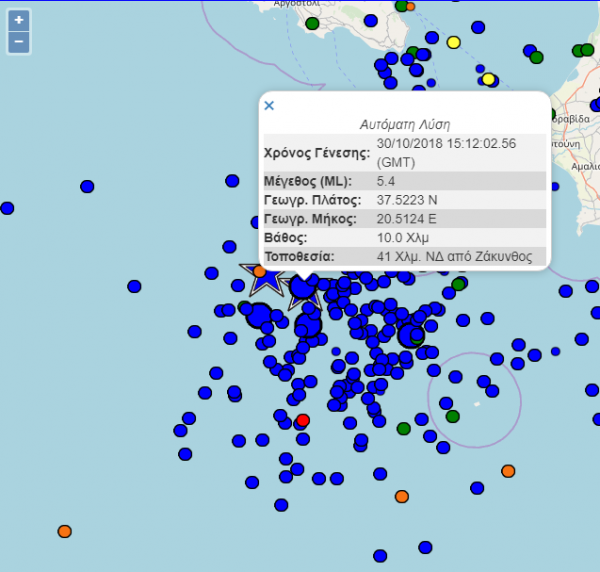600x572 pixels.
Task: Zoom out with the minus button
Action: pos(19,42)
